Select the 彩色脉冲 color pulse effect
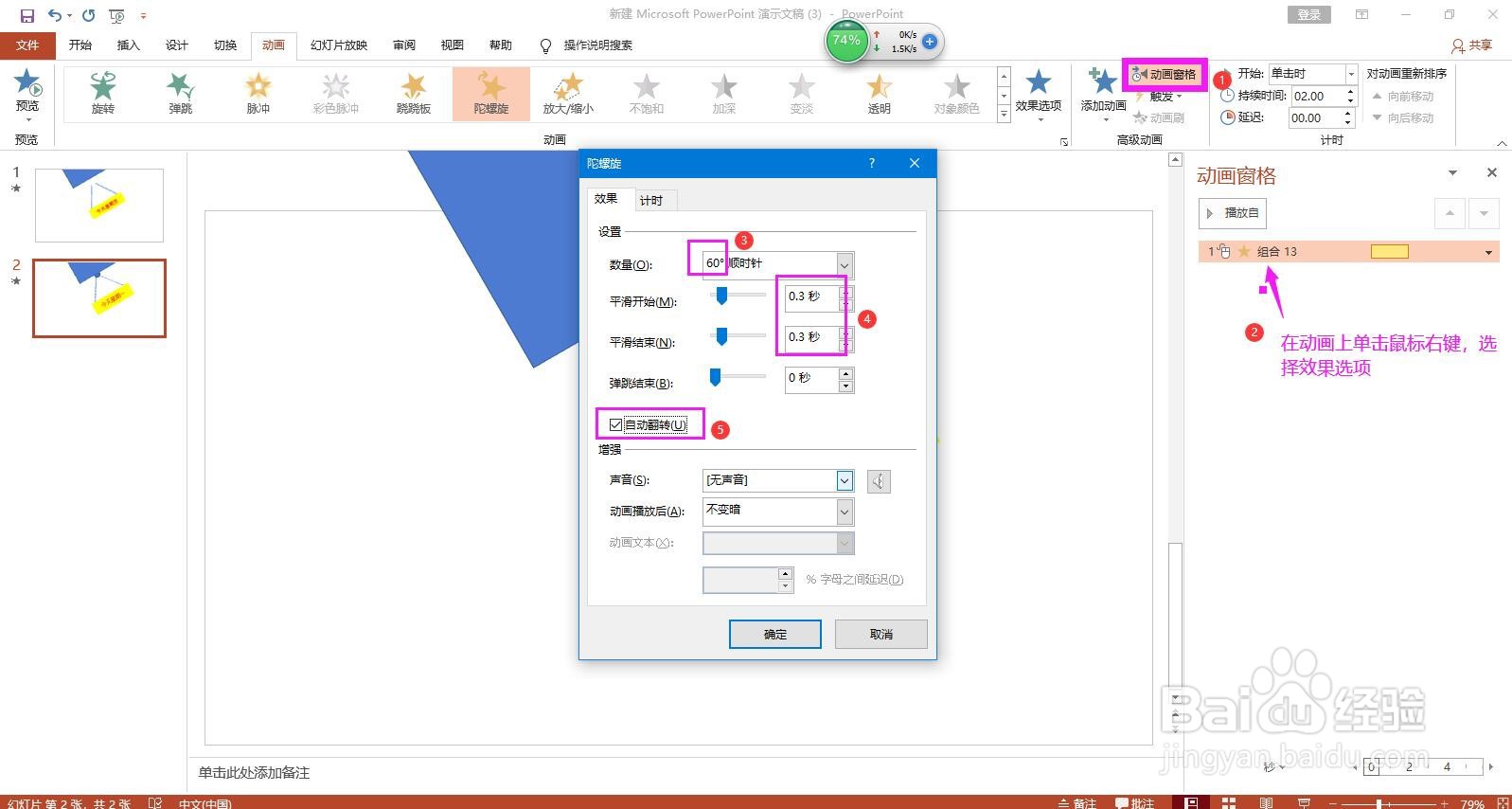 [336, 93]
